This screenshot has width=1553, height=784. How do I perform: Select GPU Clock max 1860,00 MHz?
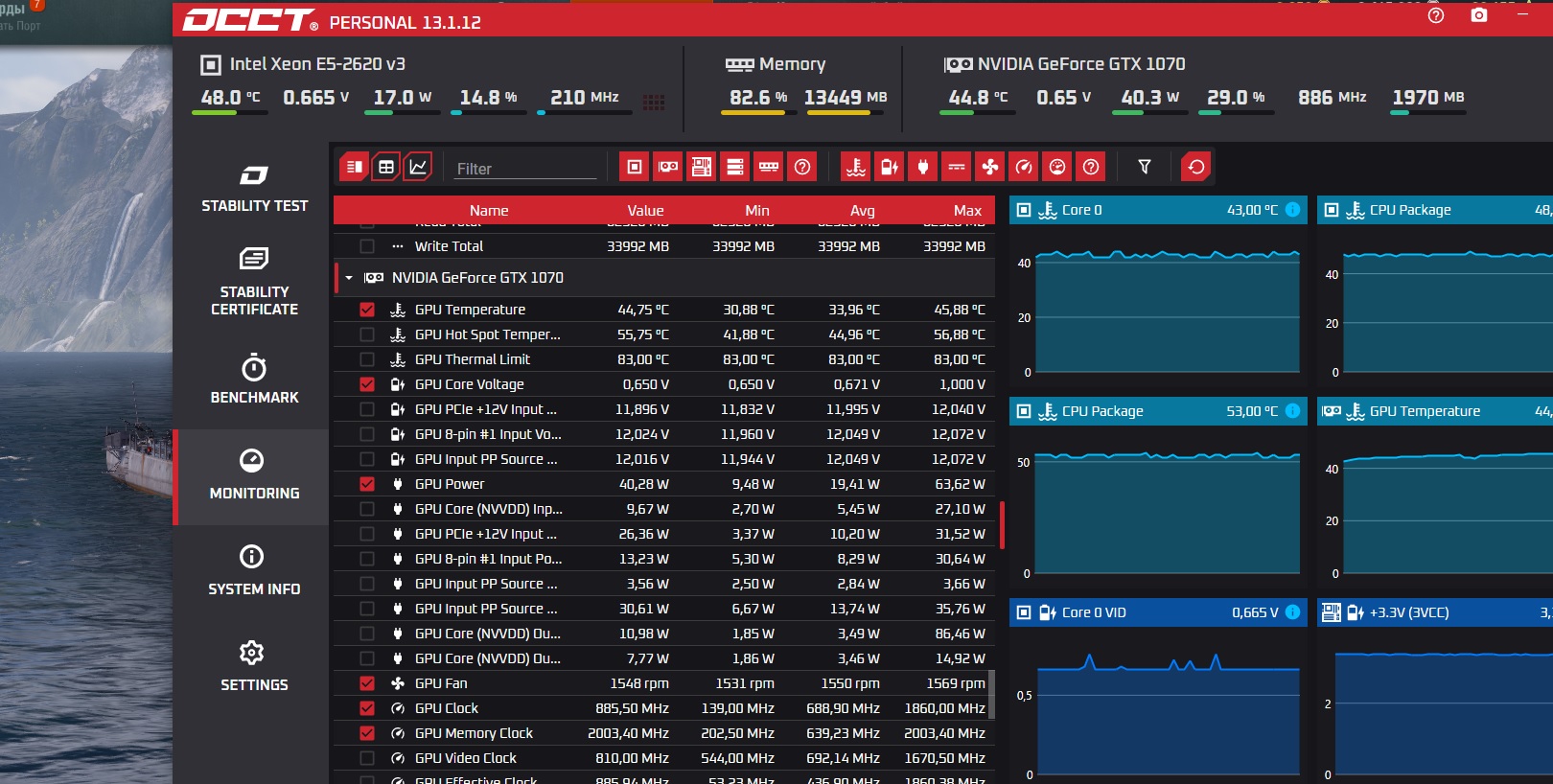click(x=944, y=708)
